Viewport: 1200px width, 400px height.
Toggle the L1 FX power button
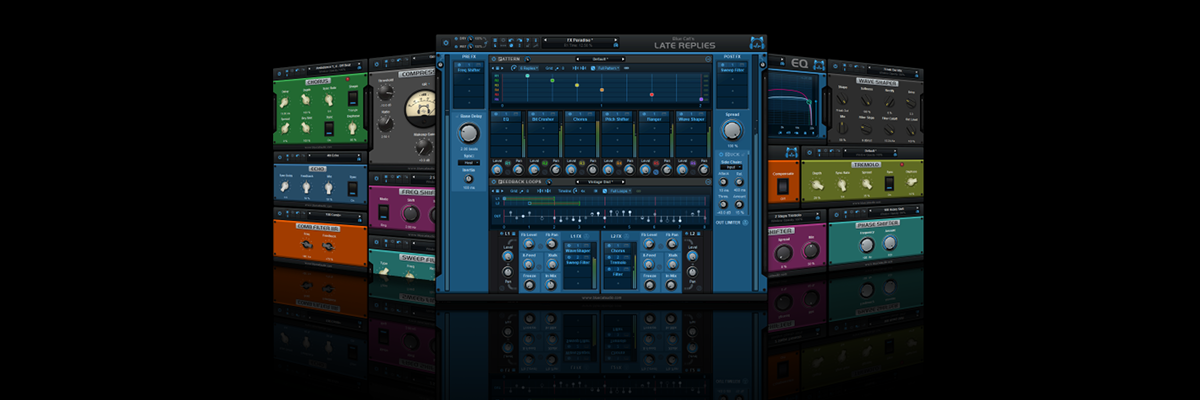[x=587, y=237]
